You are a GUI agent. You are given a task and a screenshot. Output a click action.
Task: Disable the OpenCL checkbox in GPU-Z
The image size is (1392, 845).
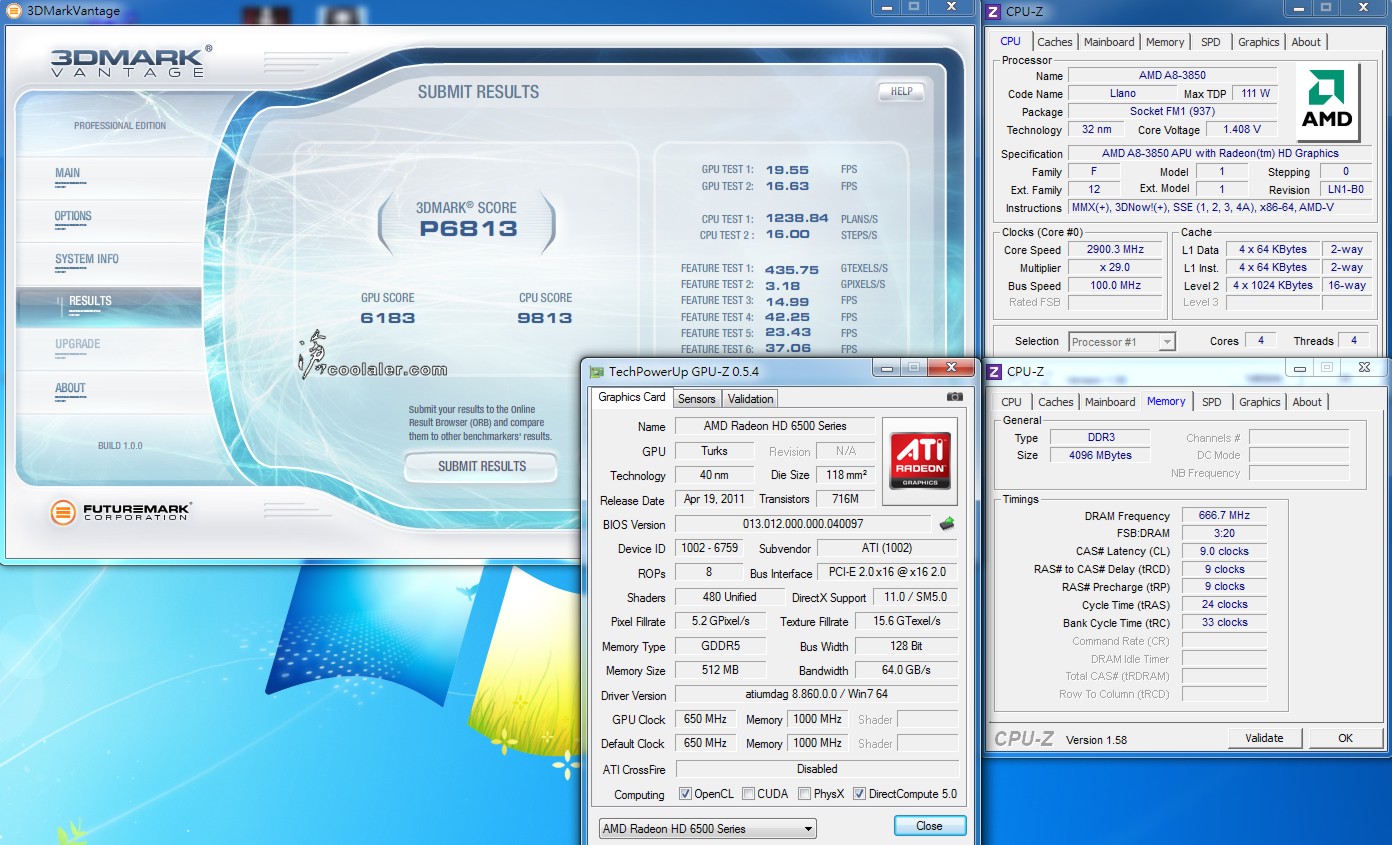pos(683,793)
